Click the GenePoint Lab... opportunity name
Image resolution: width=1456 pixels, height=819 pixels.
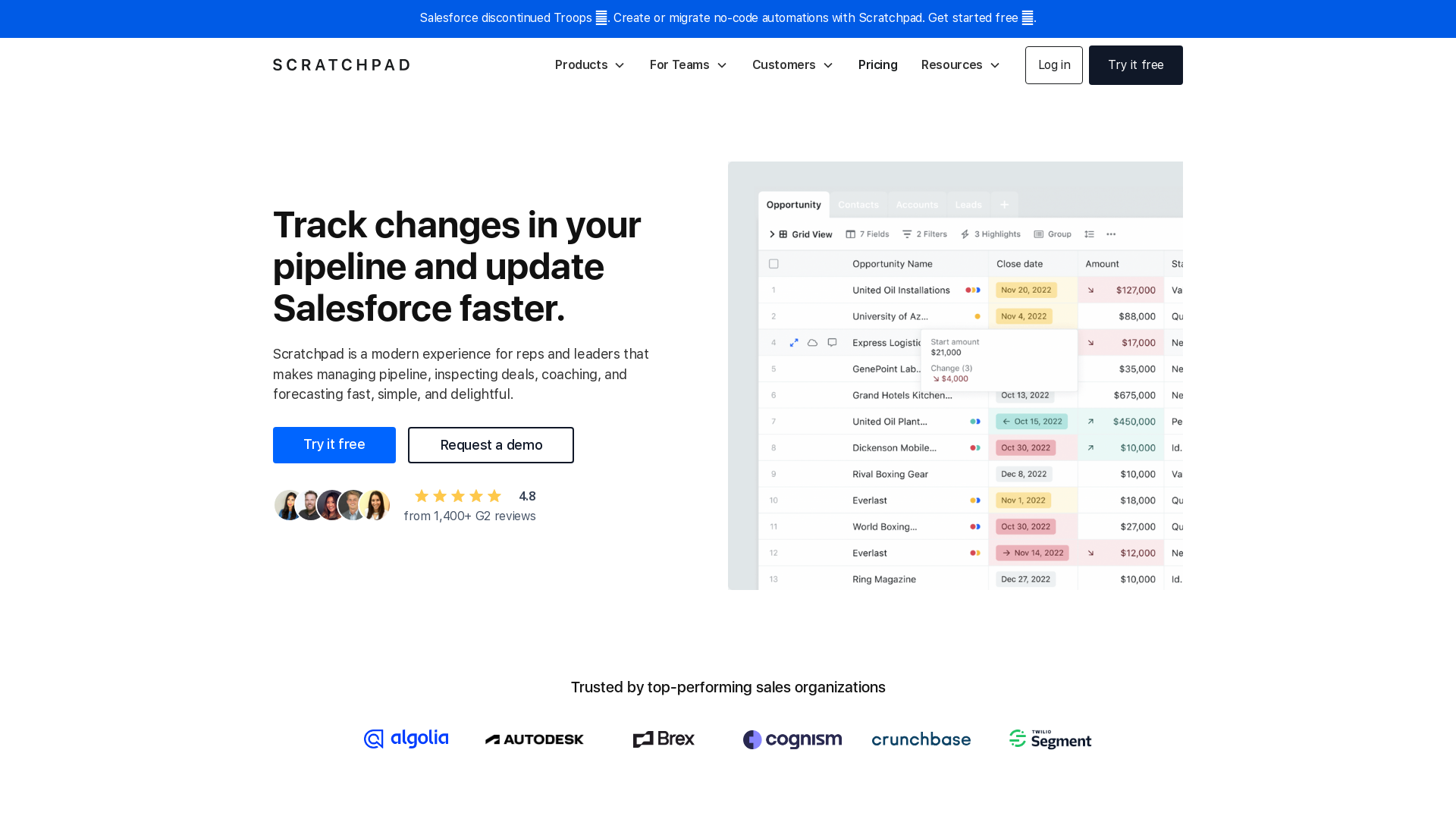[886, 369]
